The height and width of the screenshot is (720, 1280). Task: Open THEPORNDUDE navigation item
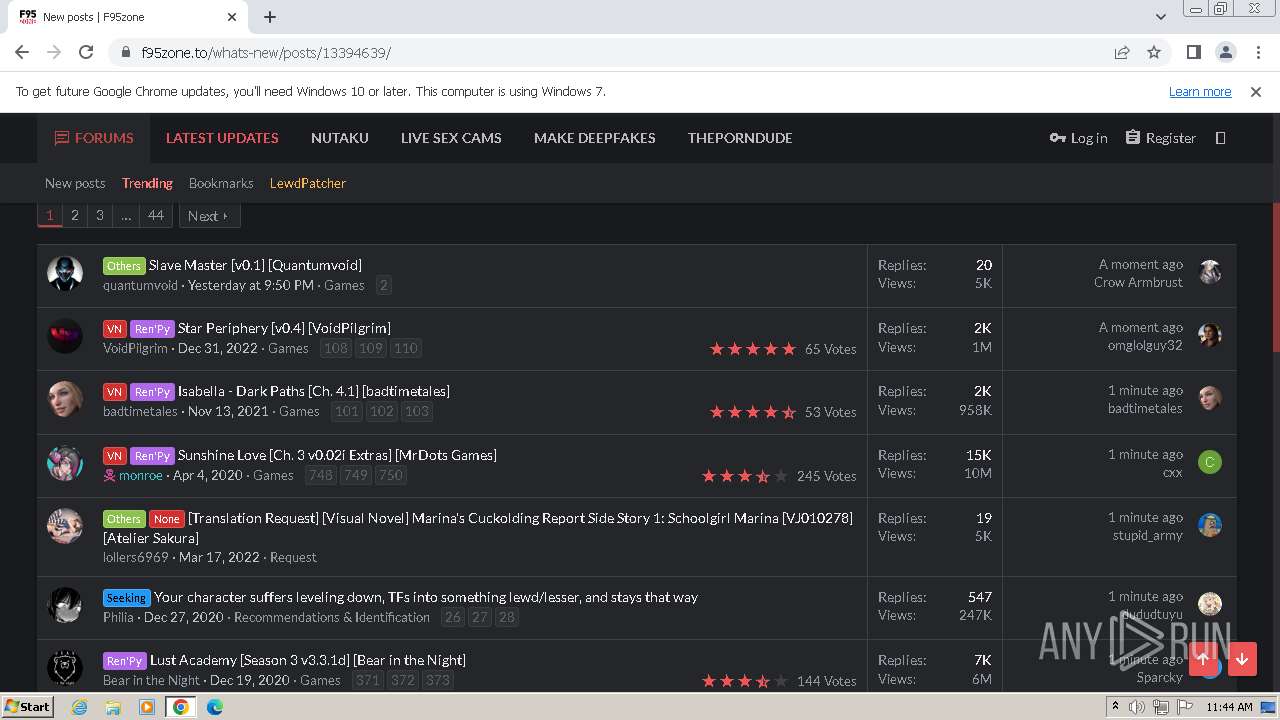tap(740, 138)
